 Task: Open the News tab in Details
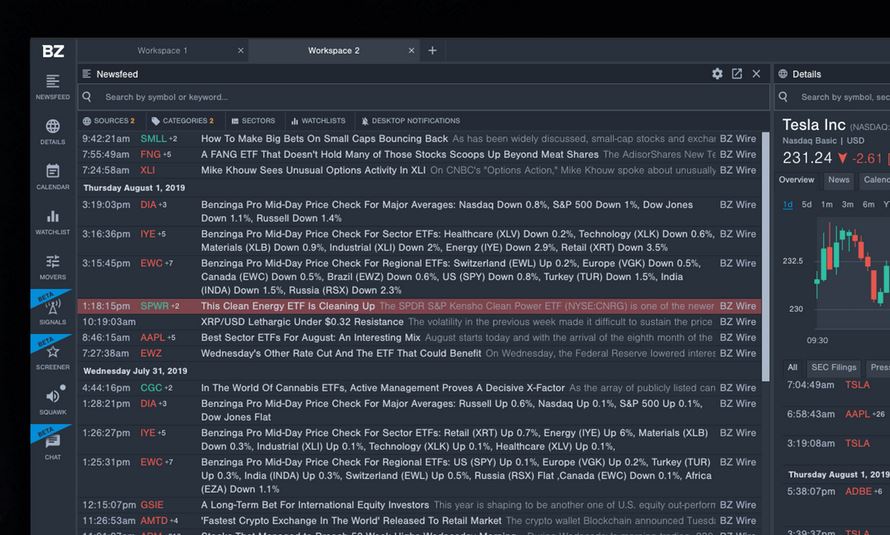point(838,180)
